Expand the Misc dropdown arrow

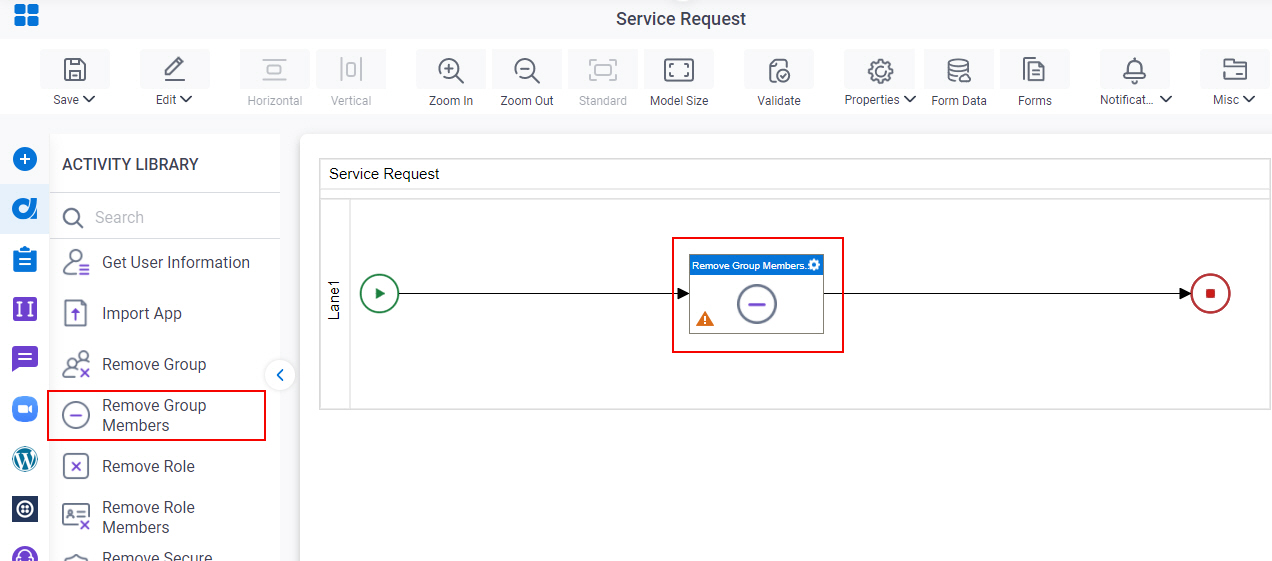tap(1249, 99)
